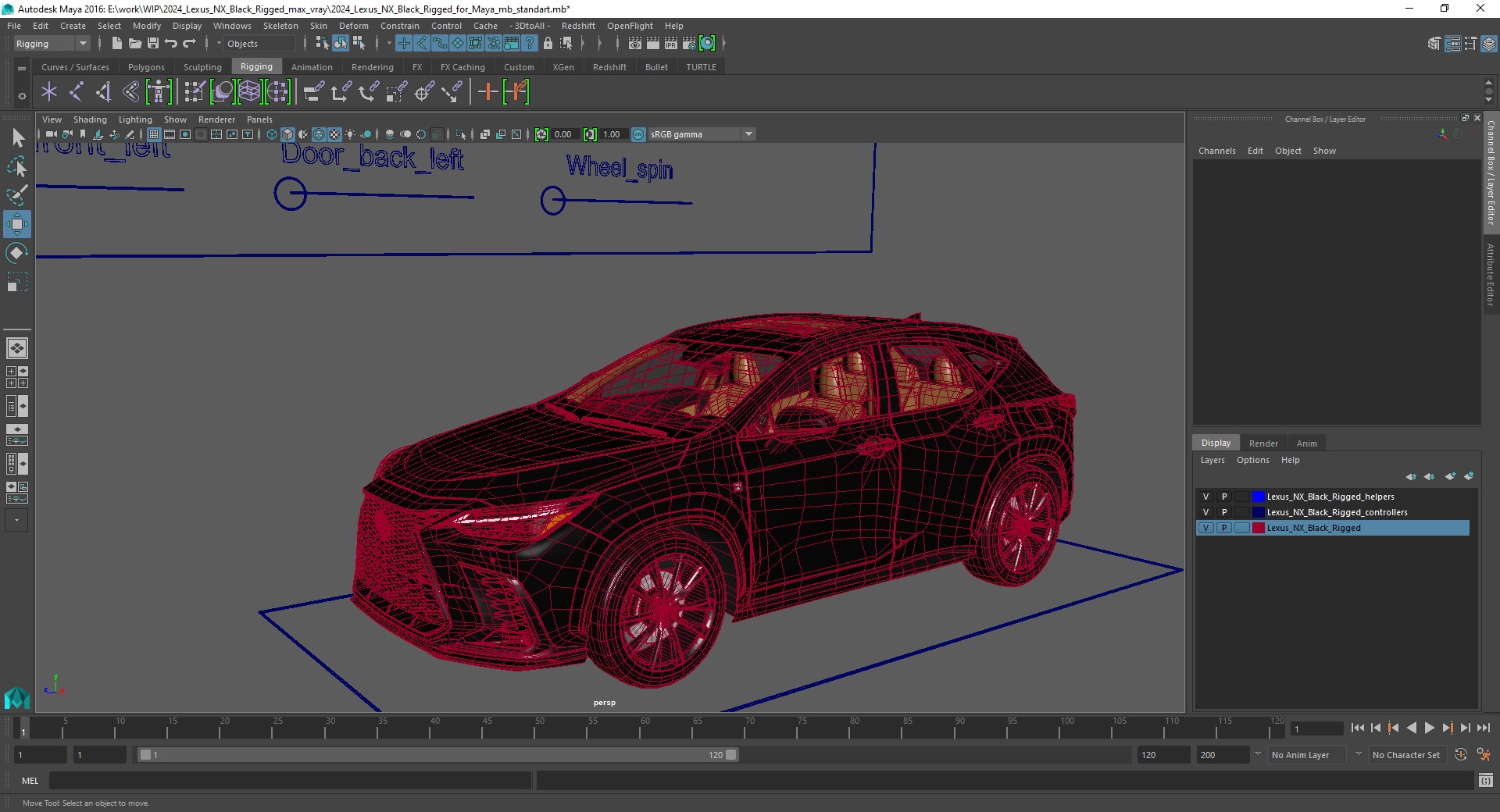Open the shelf tab list menu
1500x812 pixels.
tap(22, 68)
